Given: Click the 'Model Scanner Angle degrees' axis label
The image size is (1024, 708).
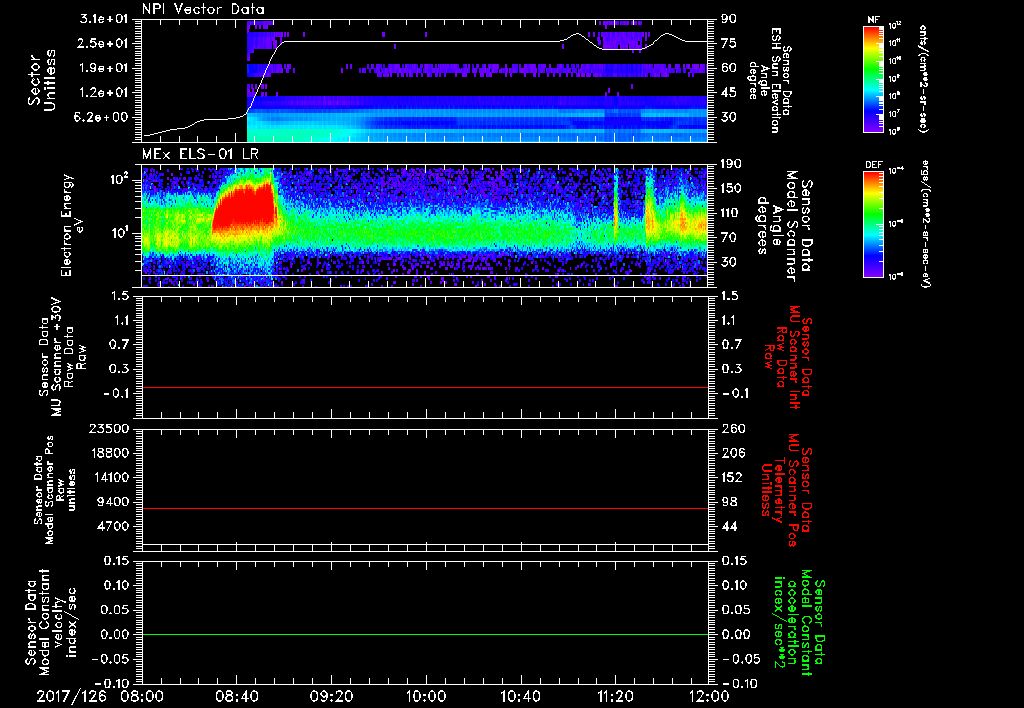Looking at the screenshot, I should pyautogui.click(x=784, y=227).
